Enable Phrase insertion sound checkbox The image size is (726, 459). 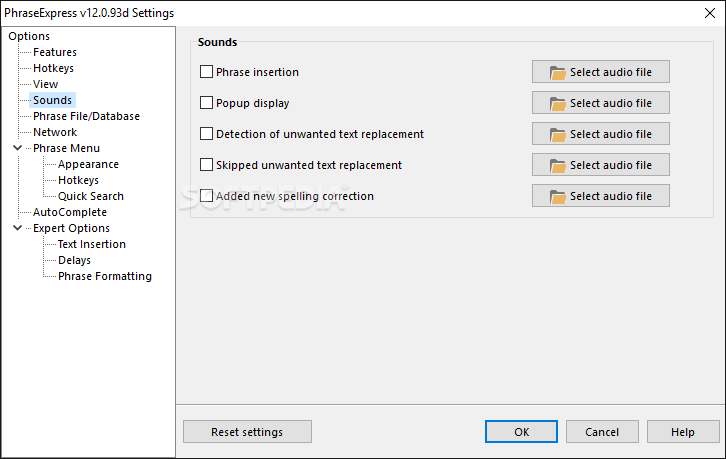tap(207, 72)
